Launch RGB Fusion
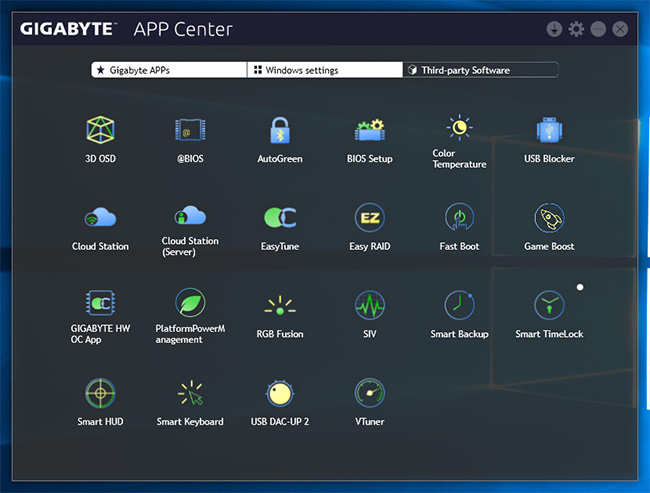 tap(279, 306)
